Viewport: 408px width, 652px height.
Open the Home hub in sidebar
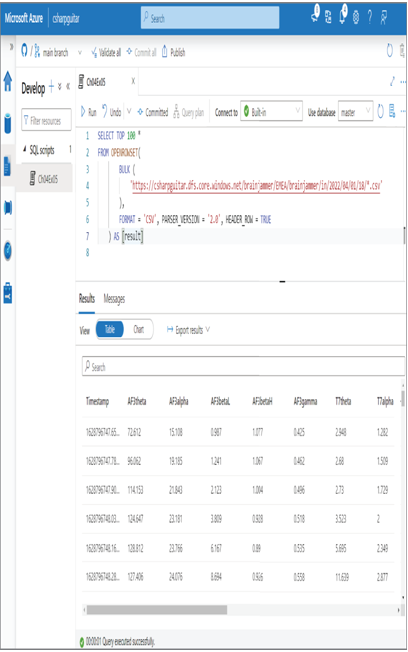(7, 81)
